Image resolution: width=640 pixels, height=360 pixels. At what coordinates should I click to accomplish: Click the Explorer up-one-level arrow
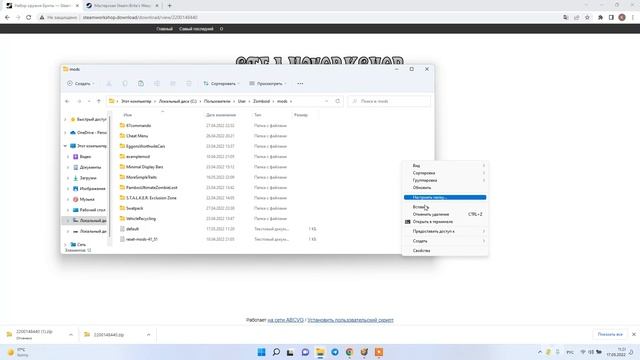tap(99, 101)
